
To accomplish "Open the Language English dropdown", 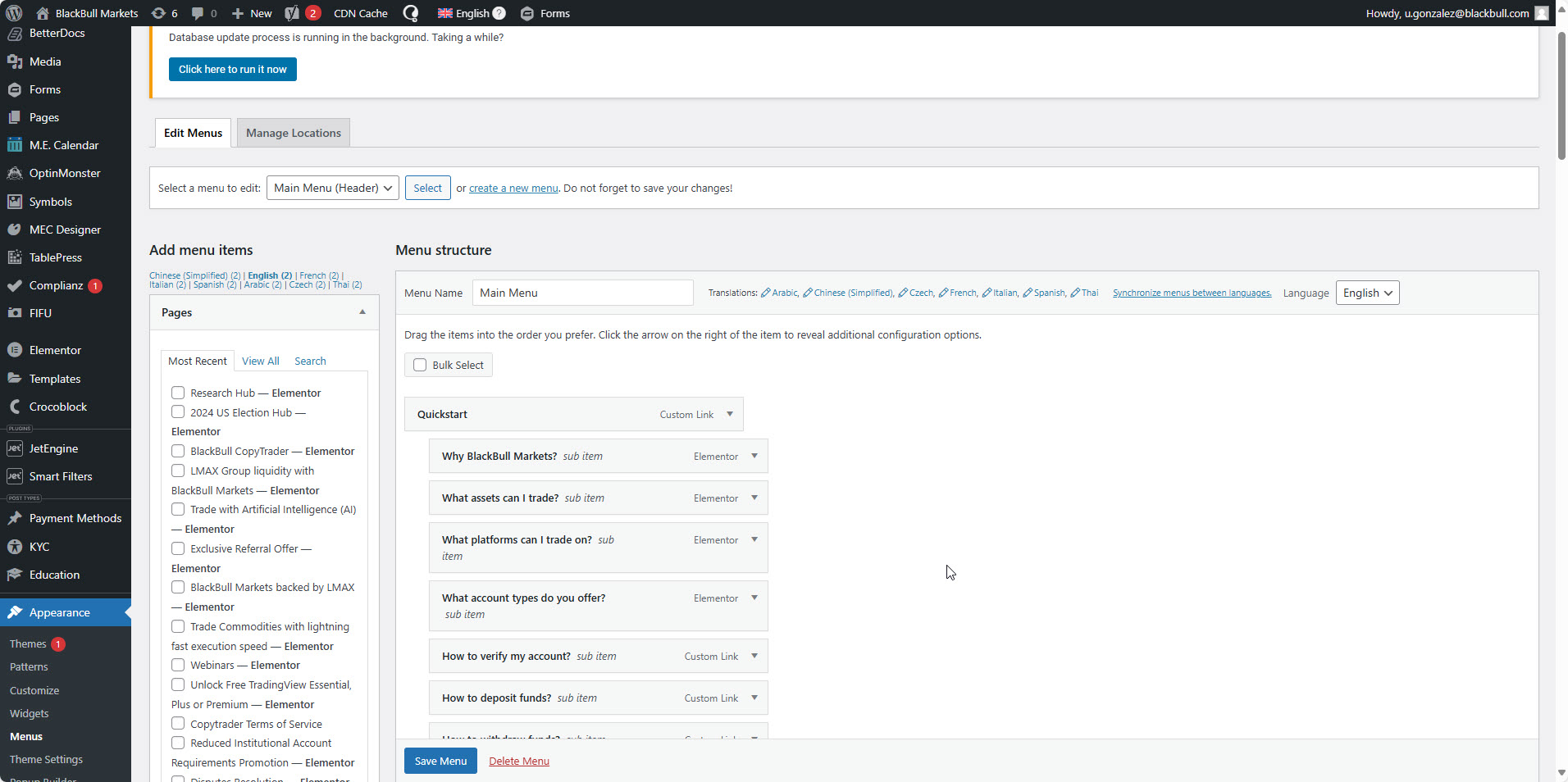I will pos(1367,293).
